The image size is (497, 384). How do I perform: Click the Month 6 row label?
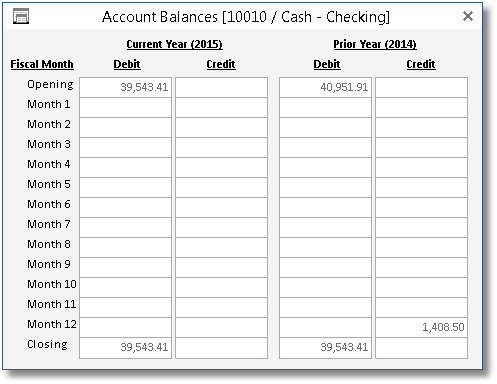click(x=49, y=204)
